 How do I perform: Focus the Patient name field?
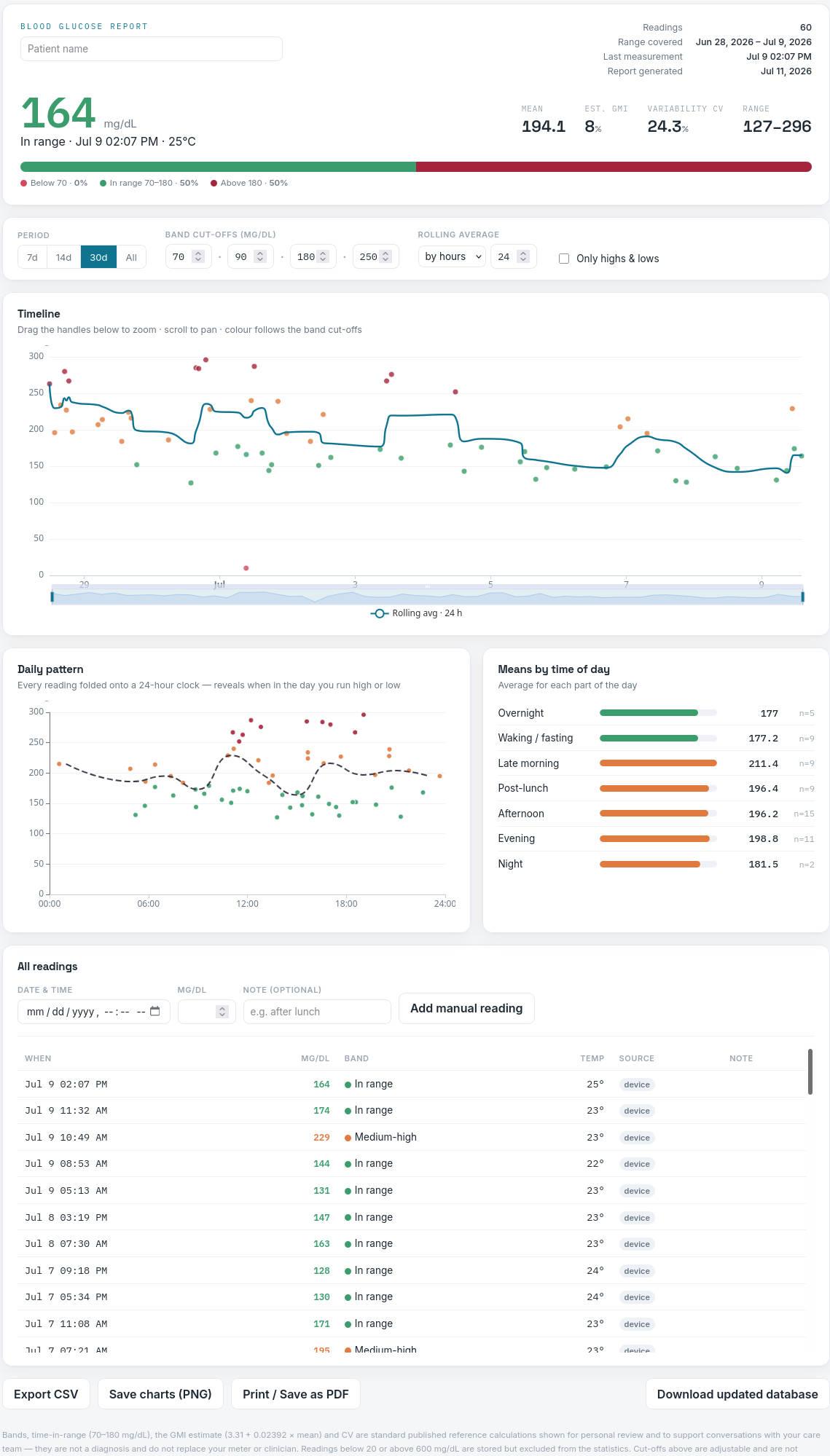coord(152,49)
